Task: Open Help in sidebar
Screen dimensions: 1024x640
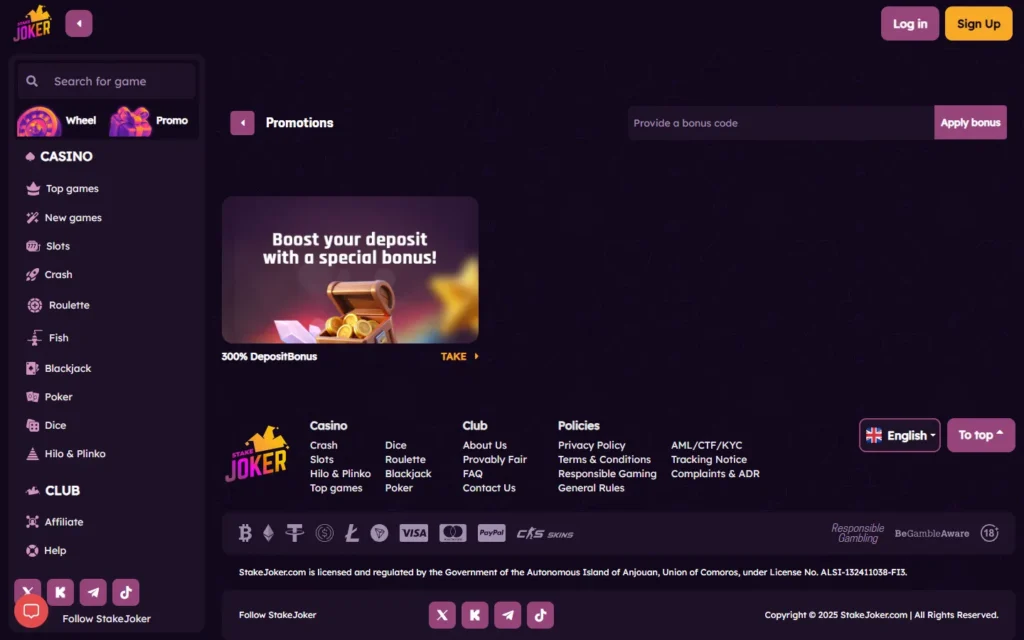Action: [x=46, y=551]
